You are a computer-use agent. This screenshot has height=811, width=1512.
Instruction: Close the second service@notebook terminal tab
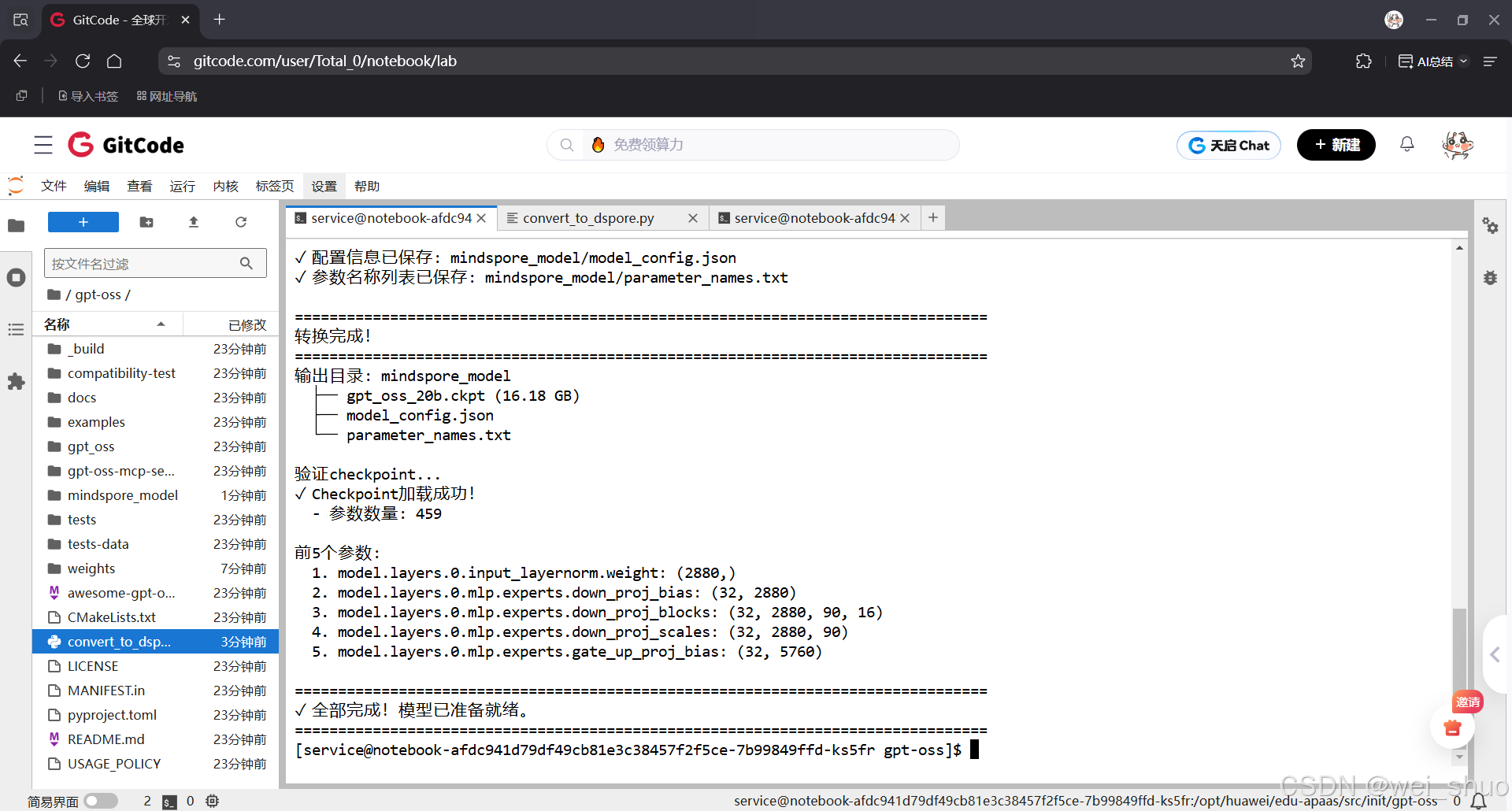click(x=906, y=218)
